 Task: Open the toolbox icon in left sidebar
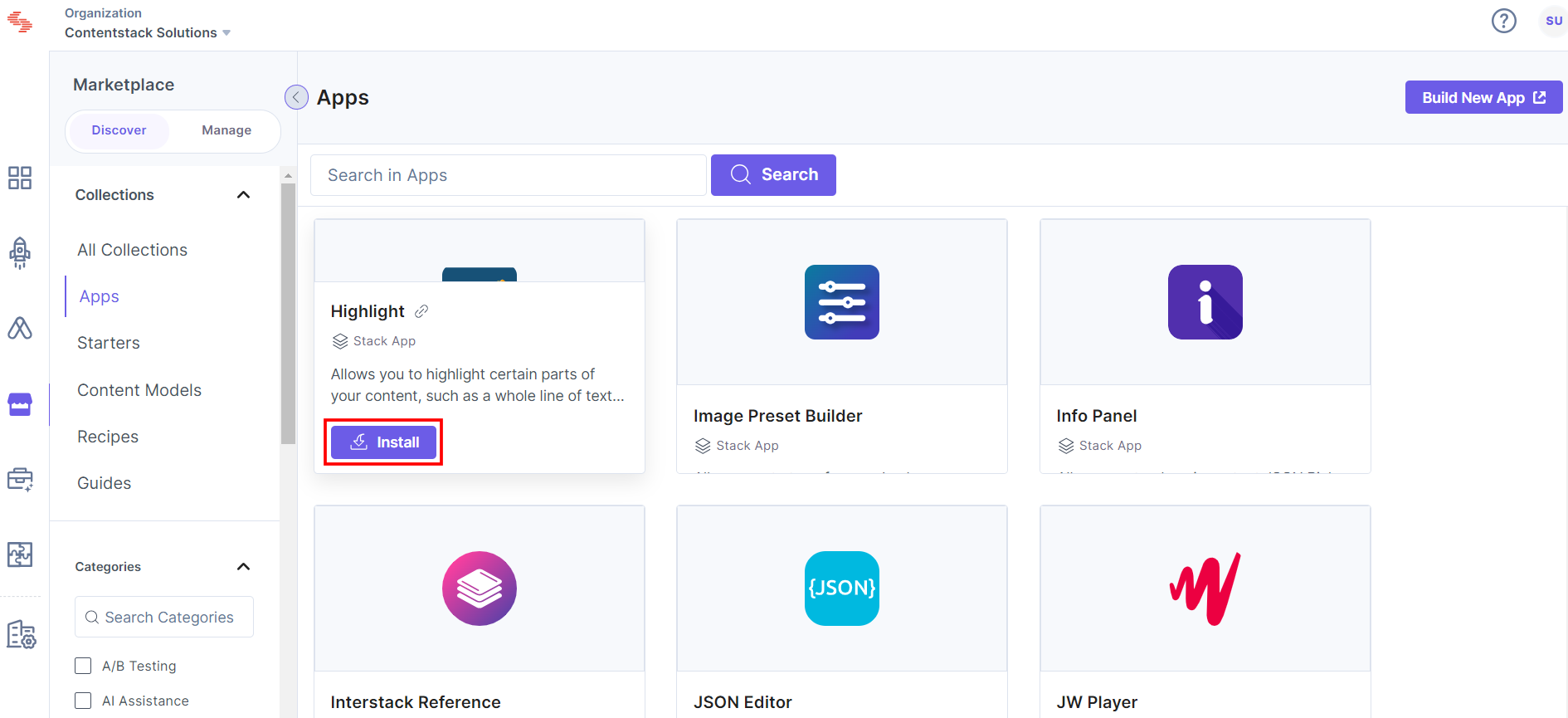20,479
